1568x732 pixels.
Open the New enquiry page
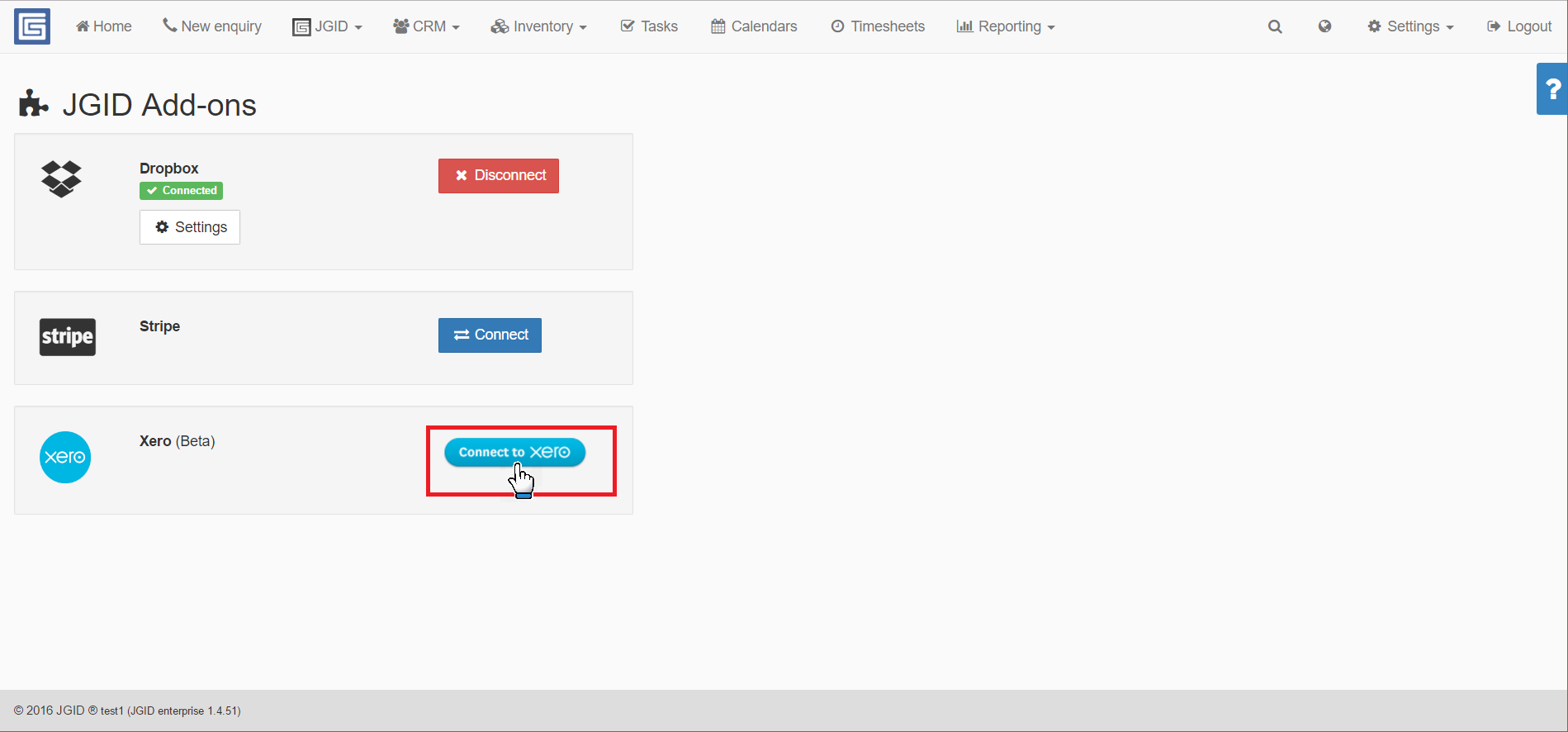(212, 26)
